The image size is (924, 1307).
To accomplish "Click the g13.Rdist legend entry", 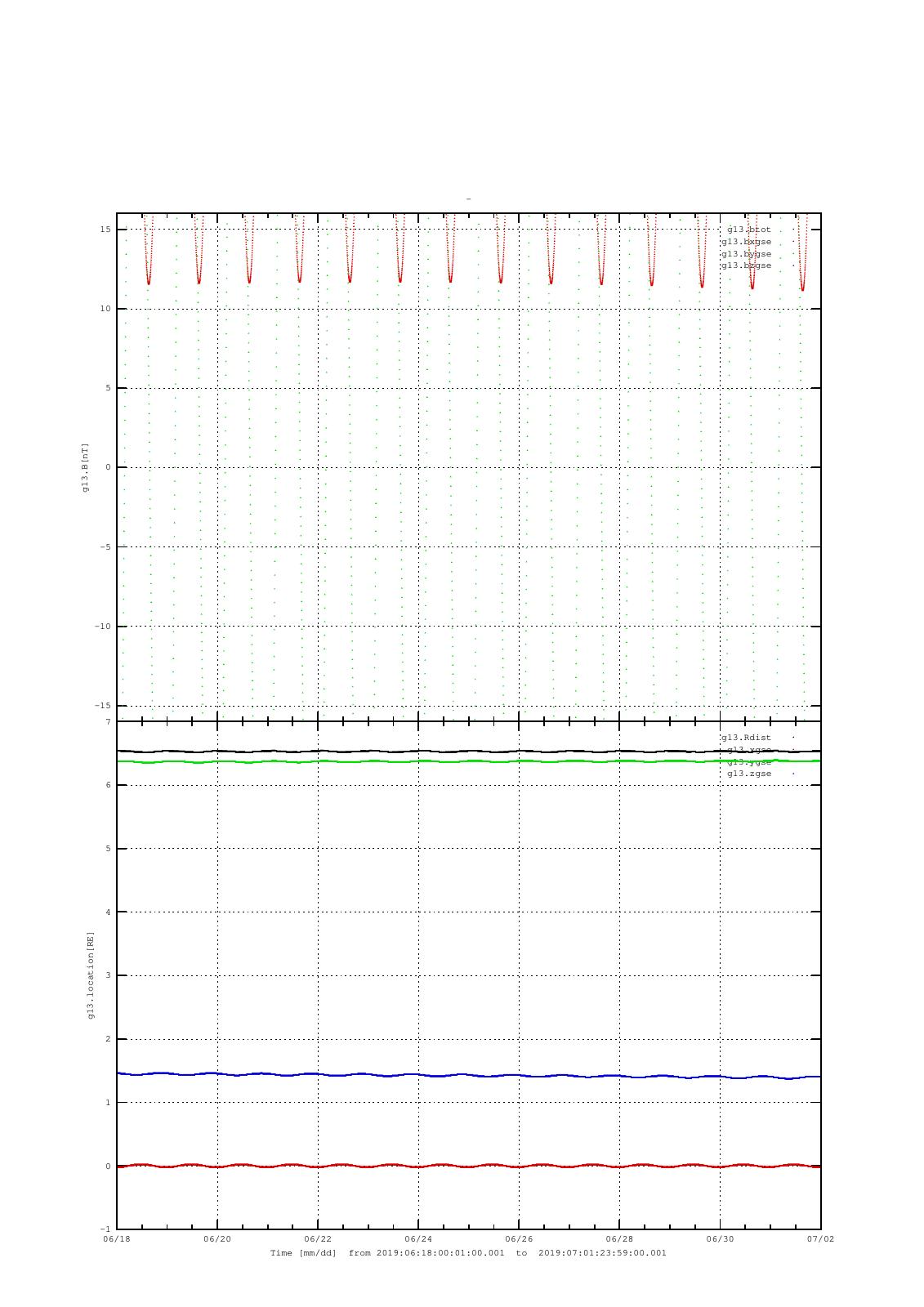I will coord(746,738).
